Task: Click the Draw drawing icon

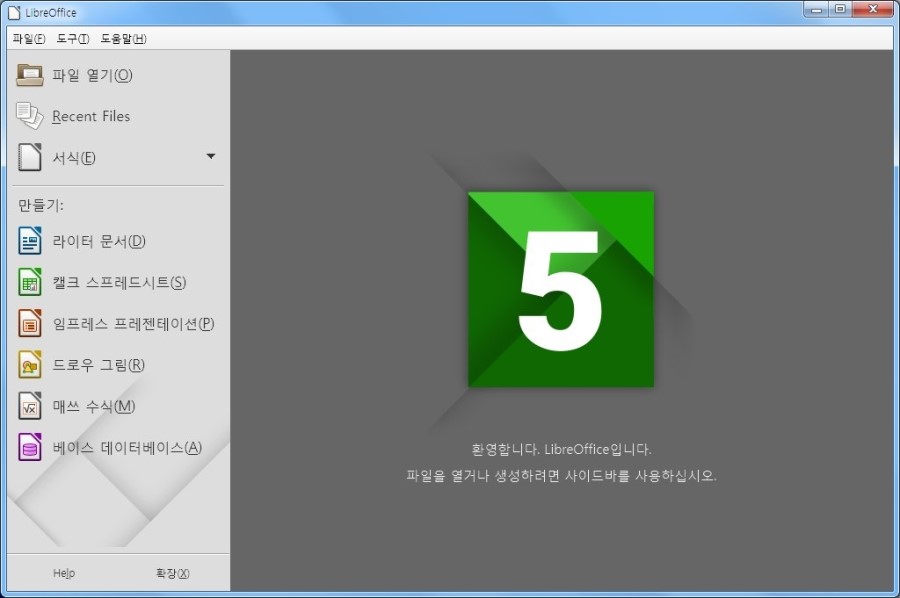Action: click(x=30, y=364)
